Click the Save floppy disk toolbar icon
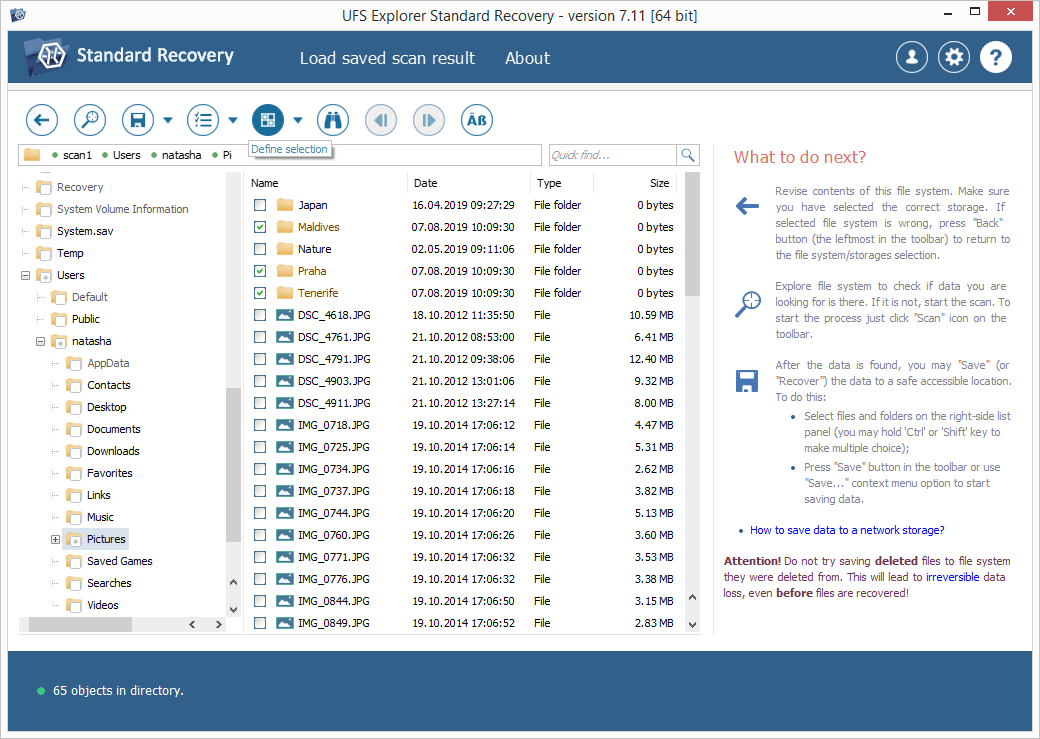 (x=138, y=120)
